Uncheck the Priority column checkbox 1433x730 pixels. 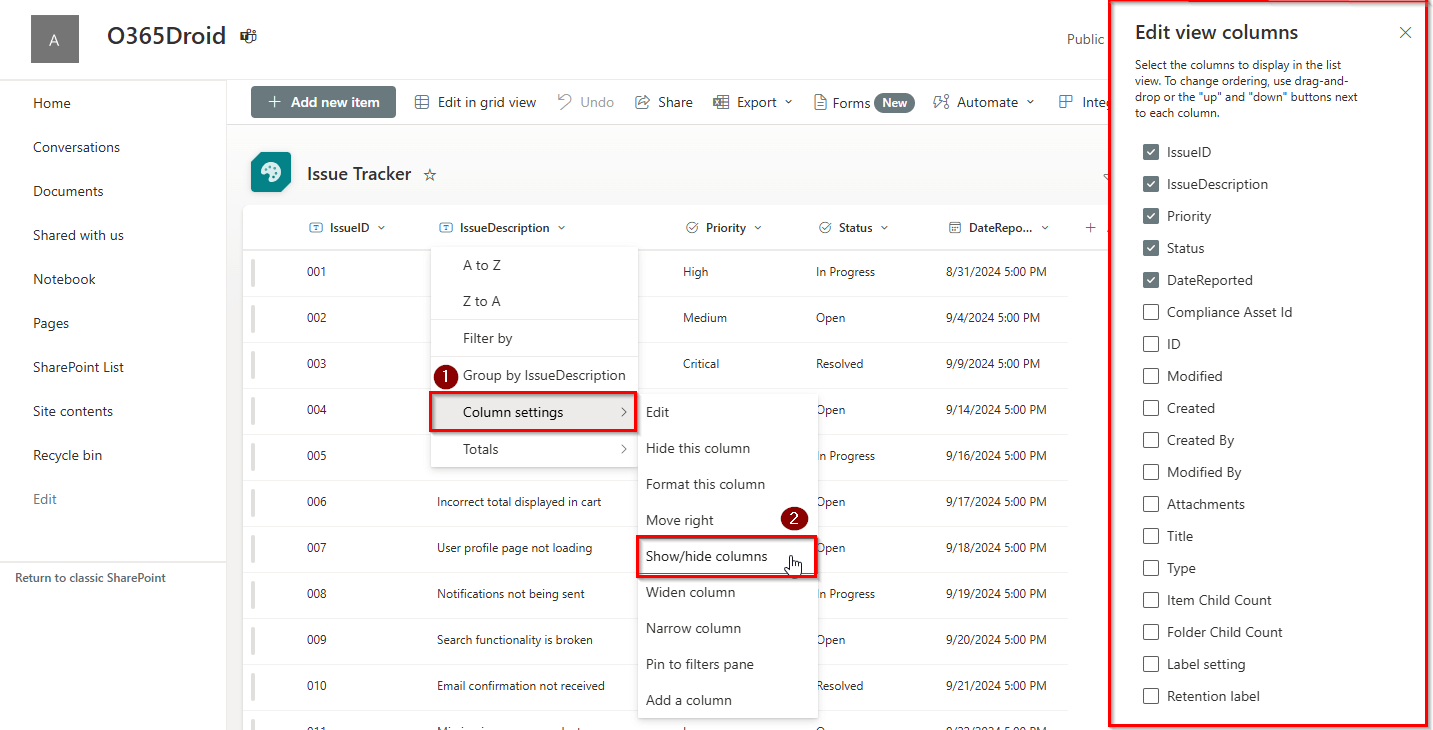[1151, 215]
